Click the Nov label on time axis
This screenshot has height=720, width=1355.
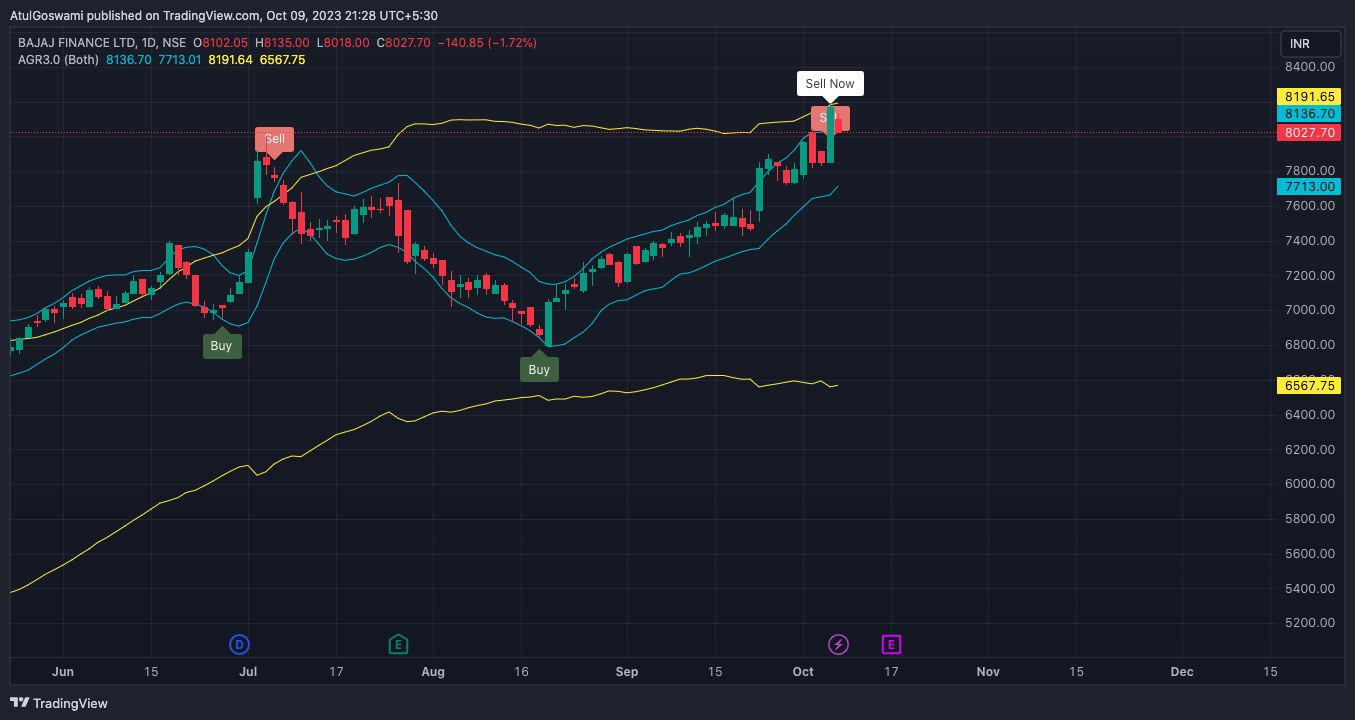click(x=988, y=671)
